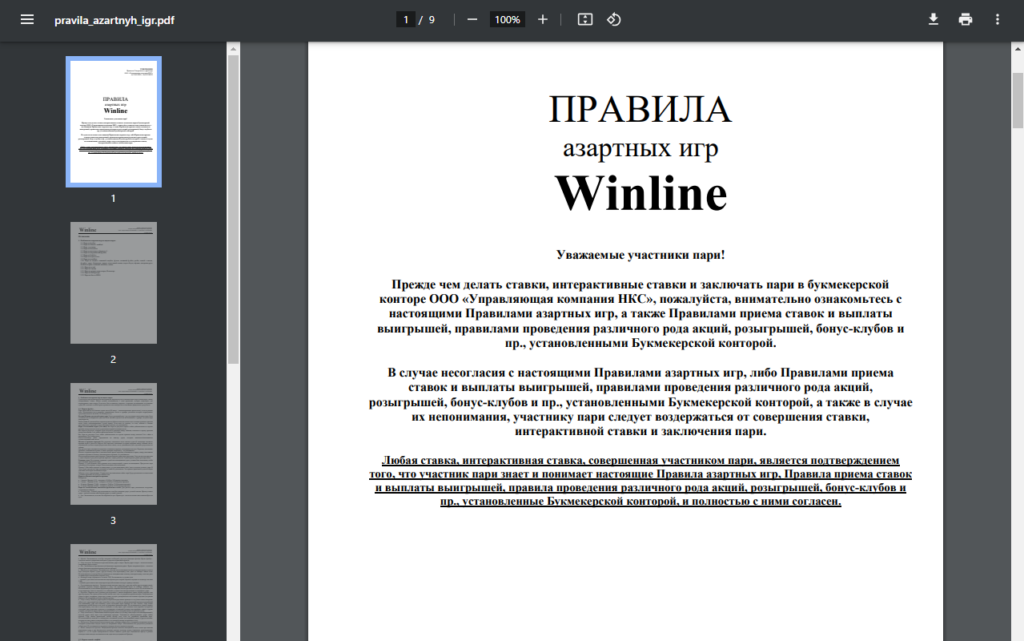1024x641 pixels.
Task: Download the PDF file
Action: (934, 20)
